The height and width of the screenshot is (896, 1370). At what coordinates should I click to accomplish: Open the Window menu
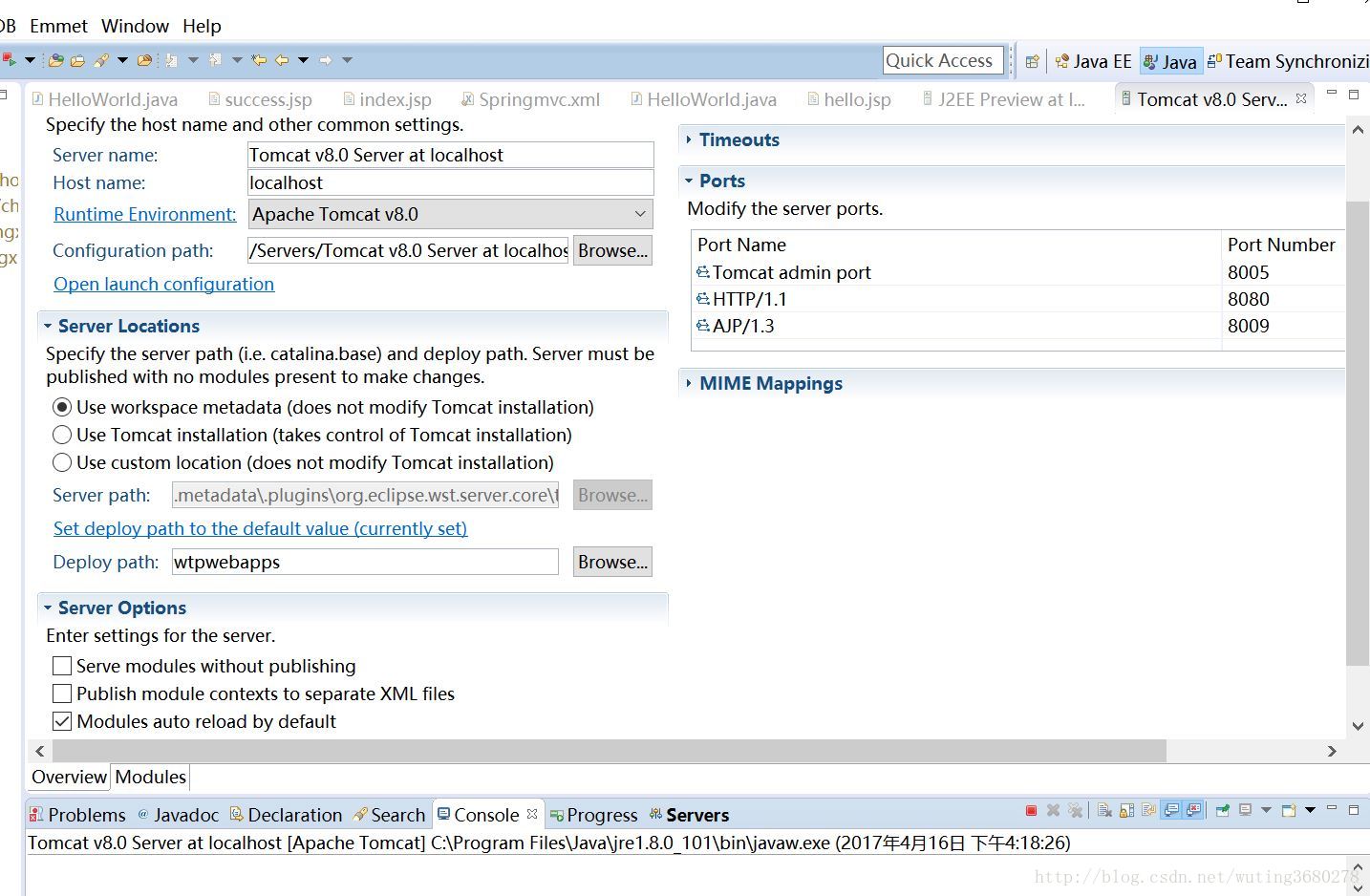[x=135, y=26]
